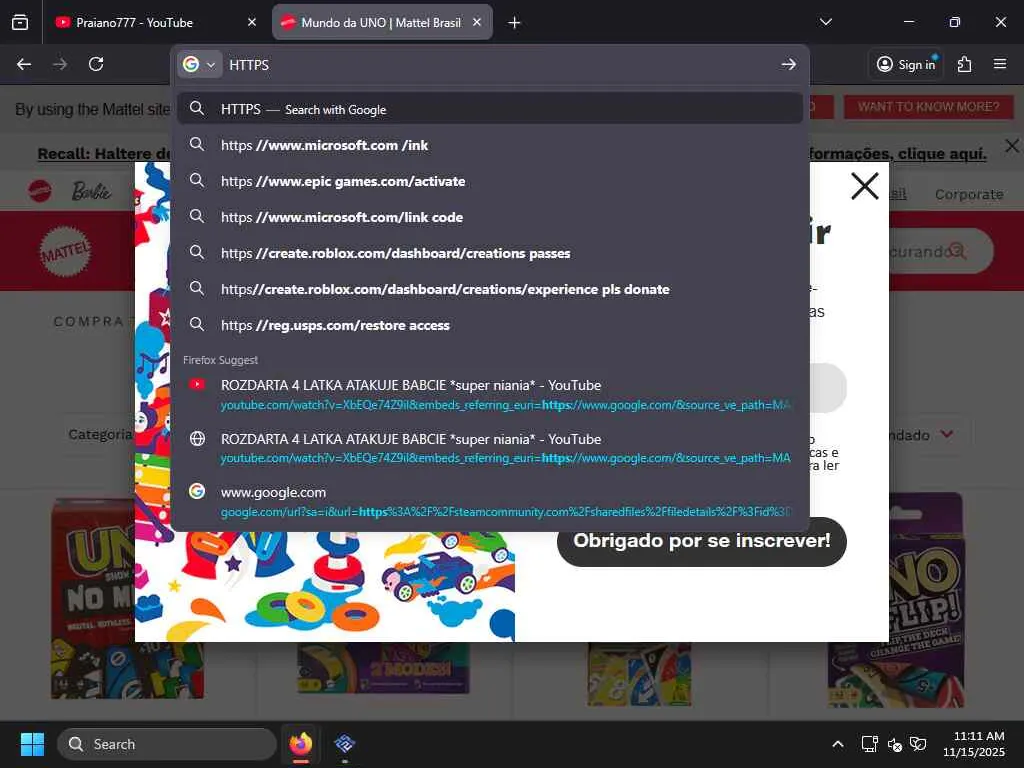Open the network icon in system tray
1024x768 pixels.
pos(869,744)
